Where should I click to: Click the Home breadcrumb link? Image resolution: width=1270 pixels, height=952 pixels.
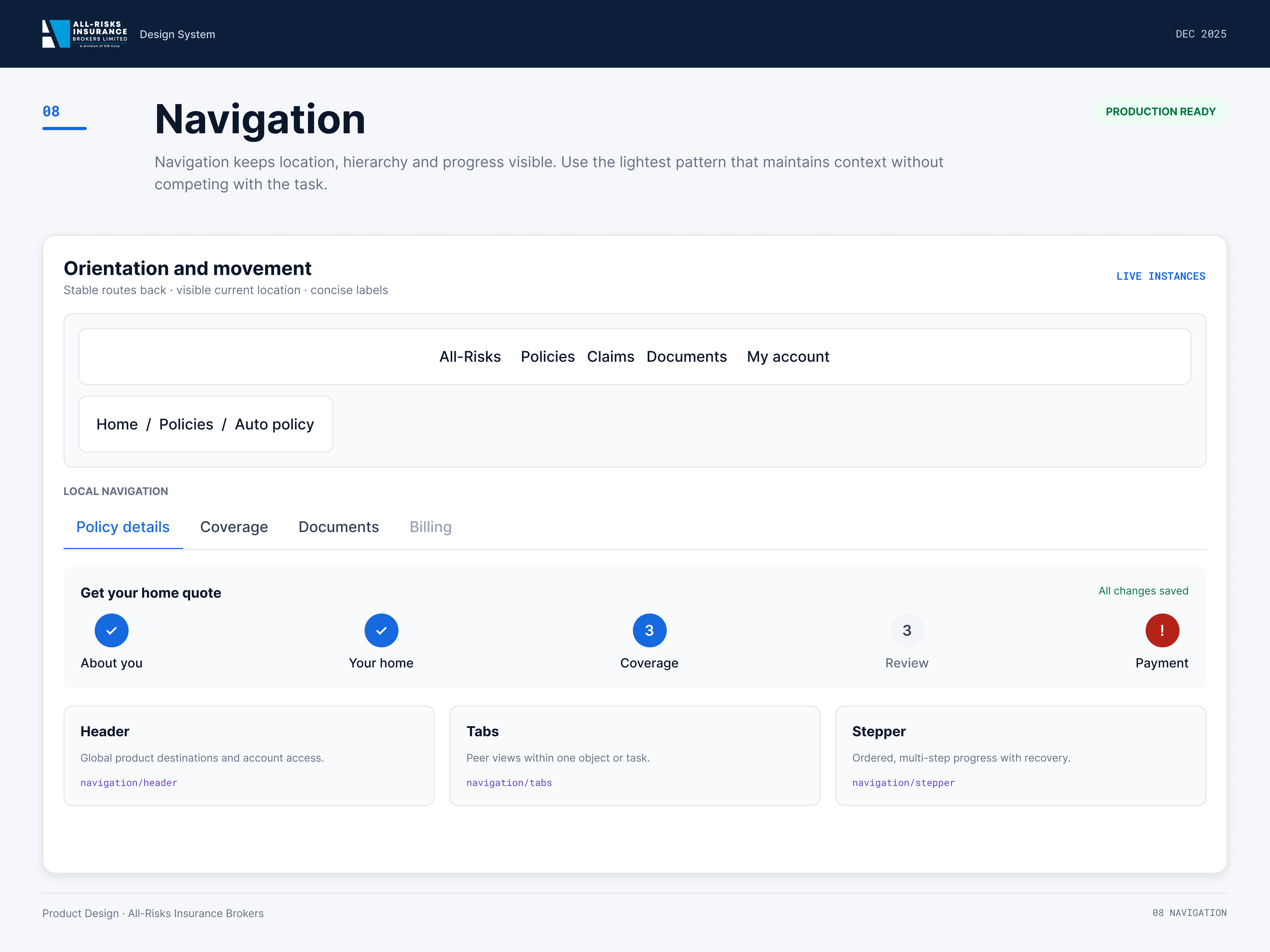pyautogui.click(x=117, y=424)
